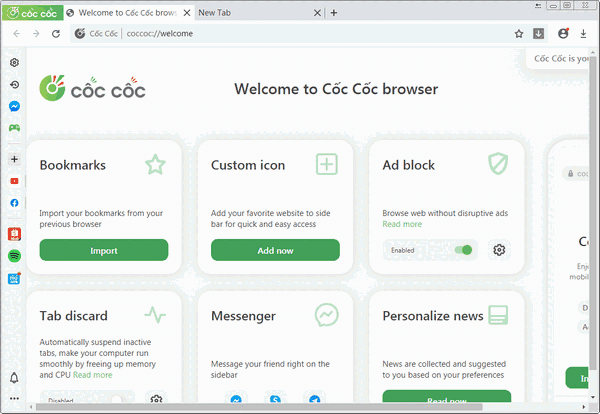
Task: Click the Bookmarks star icon on card
Action: (x=155, y=165)
